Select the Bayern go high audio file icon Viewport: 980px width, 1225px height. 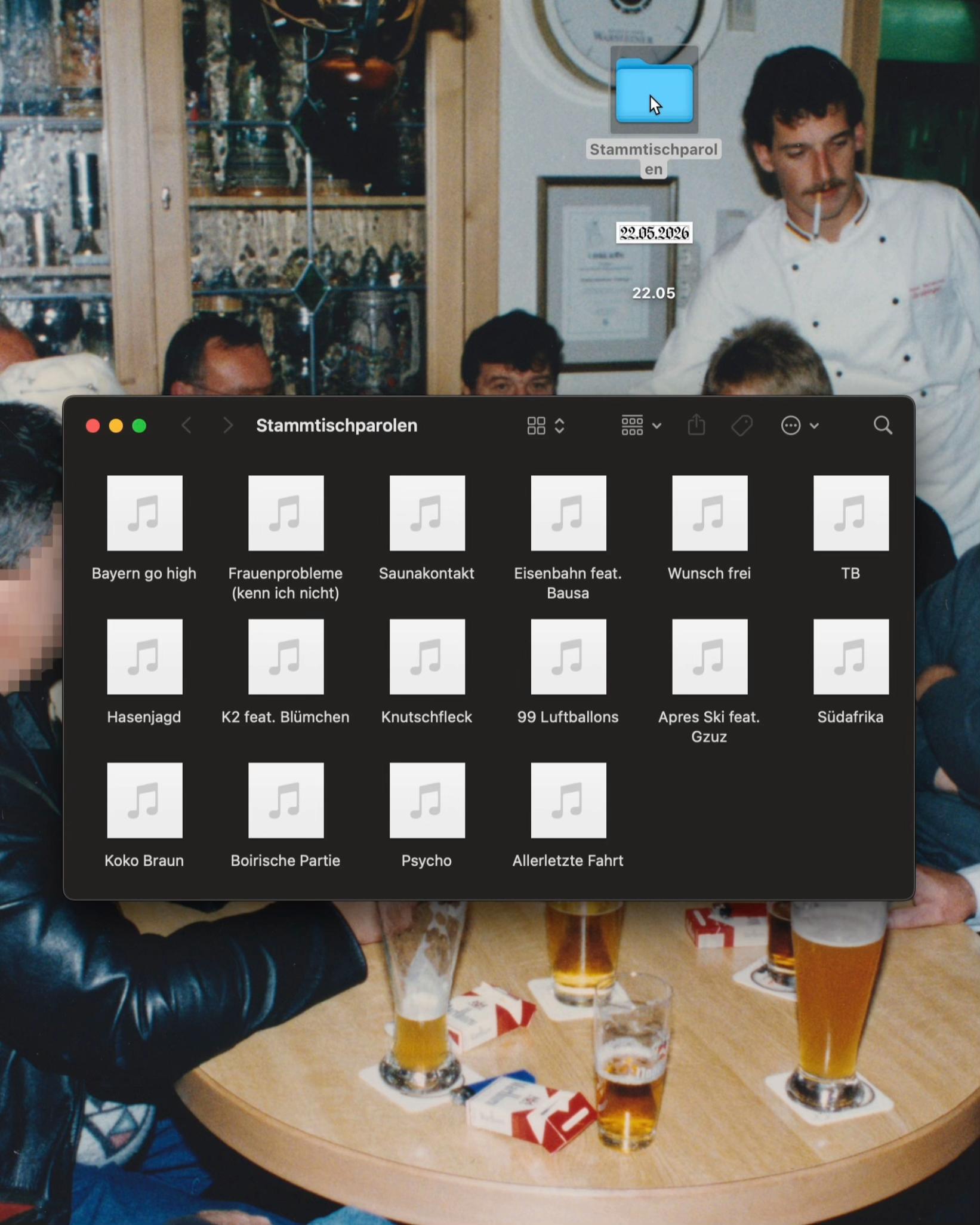click(144, 513)
